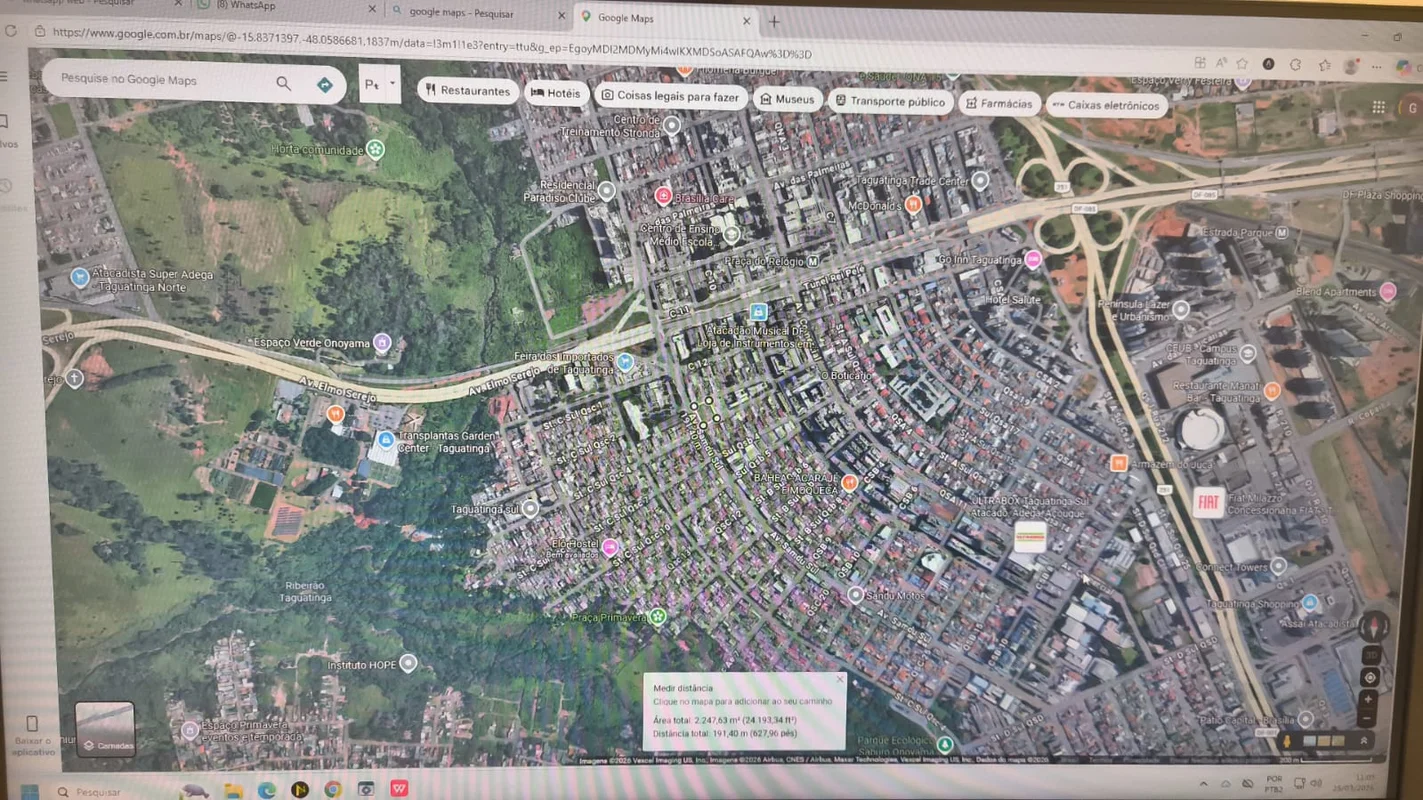Click the Flor Hostel pink pin
Image resolution: width=1423 pixels, height=800 pixels.
(609, 547)
